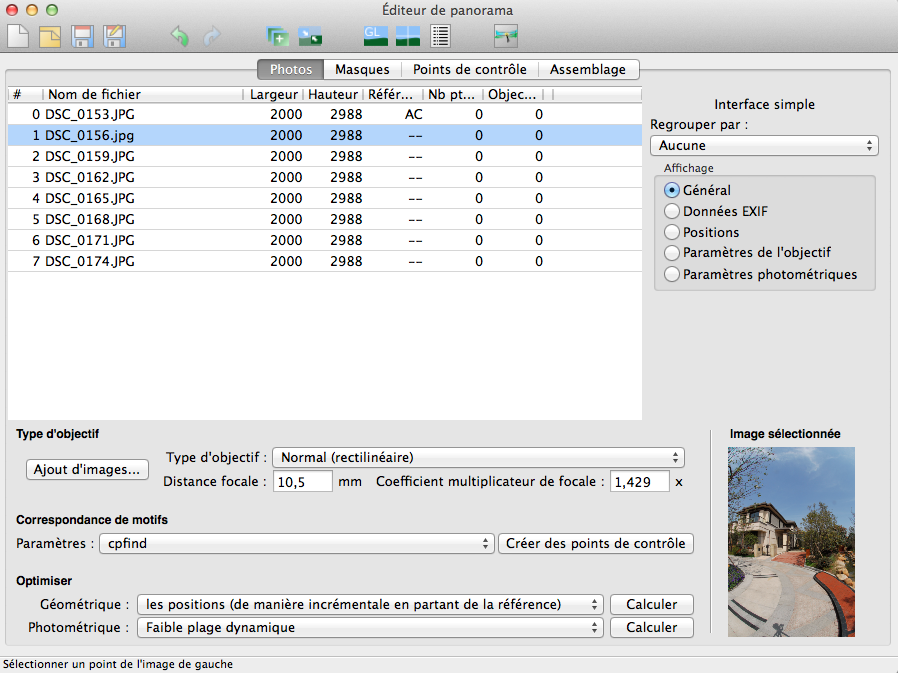The width and height of the screenshot is (898, 673).
Task: Show the control points list icon
Action: pyautogui.click(x=440, y=38)
